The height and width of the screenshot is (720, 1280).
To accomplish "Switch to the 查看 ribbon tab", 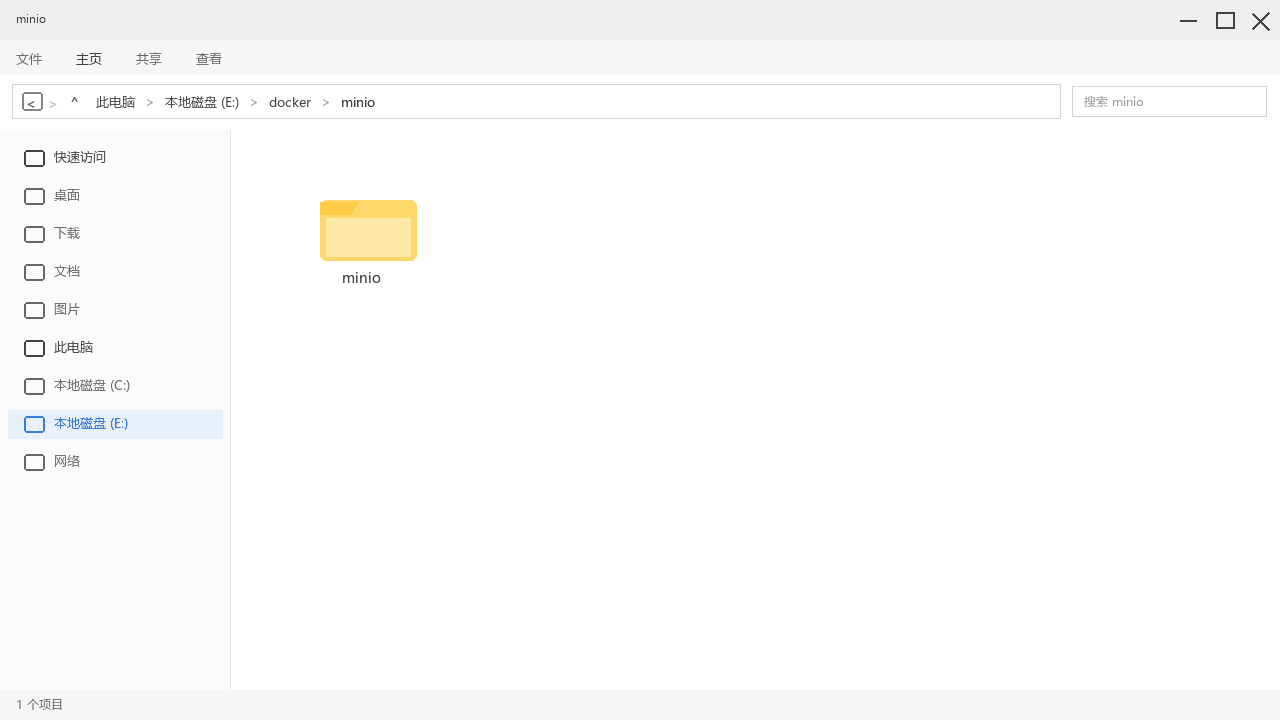I will point(209,59).
